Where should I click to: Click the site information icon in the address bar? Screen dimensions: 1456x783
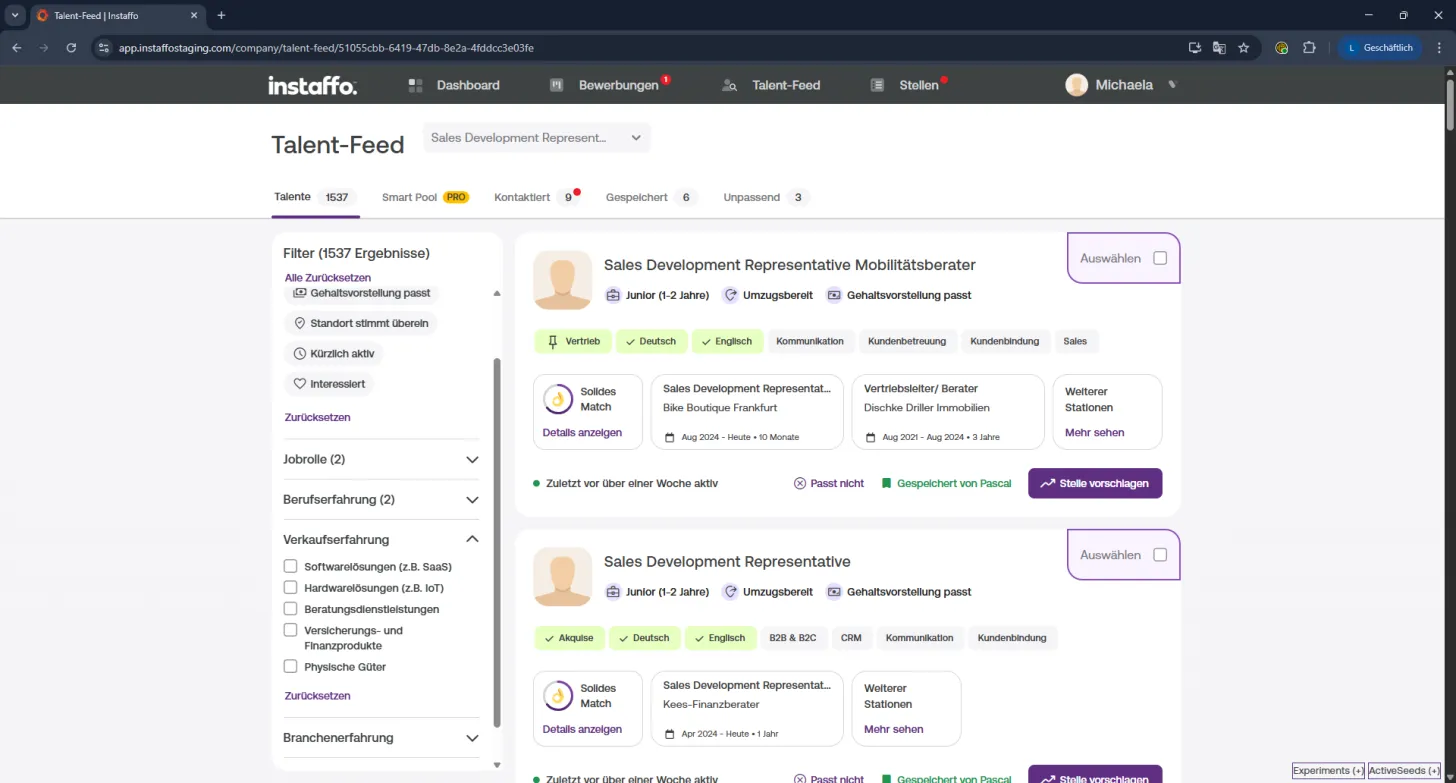tap(103, 47)
